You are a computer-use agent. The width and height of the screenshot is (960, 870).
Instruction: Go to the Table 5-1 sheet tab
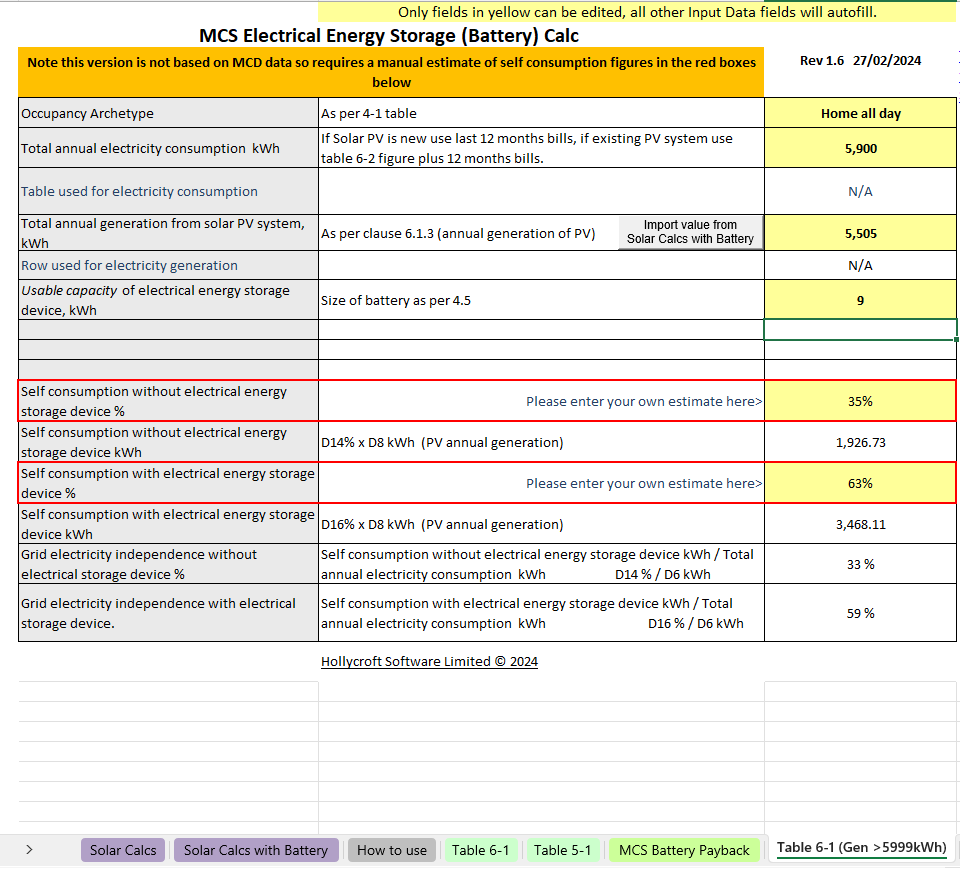pyautogui.click(x=562, y=850)
